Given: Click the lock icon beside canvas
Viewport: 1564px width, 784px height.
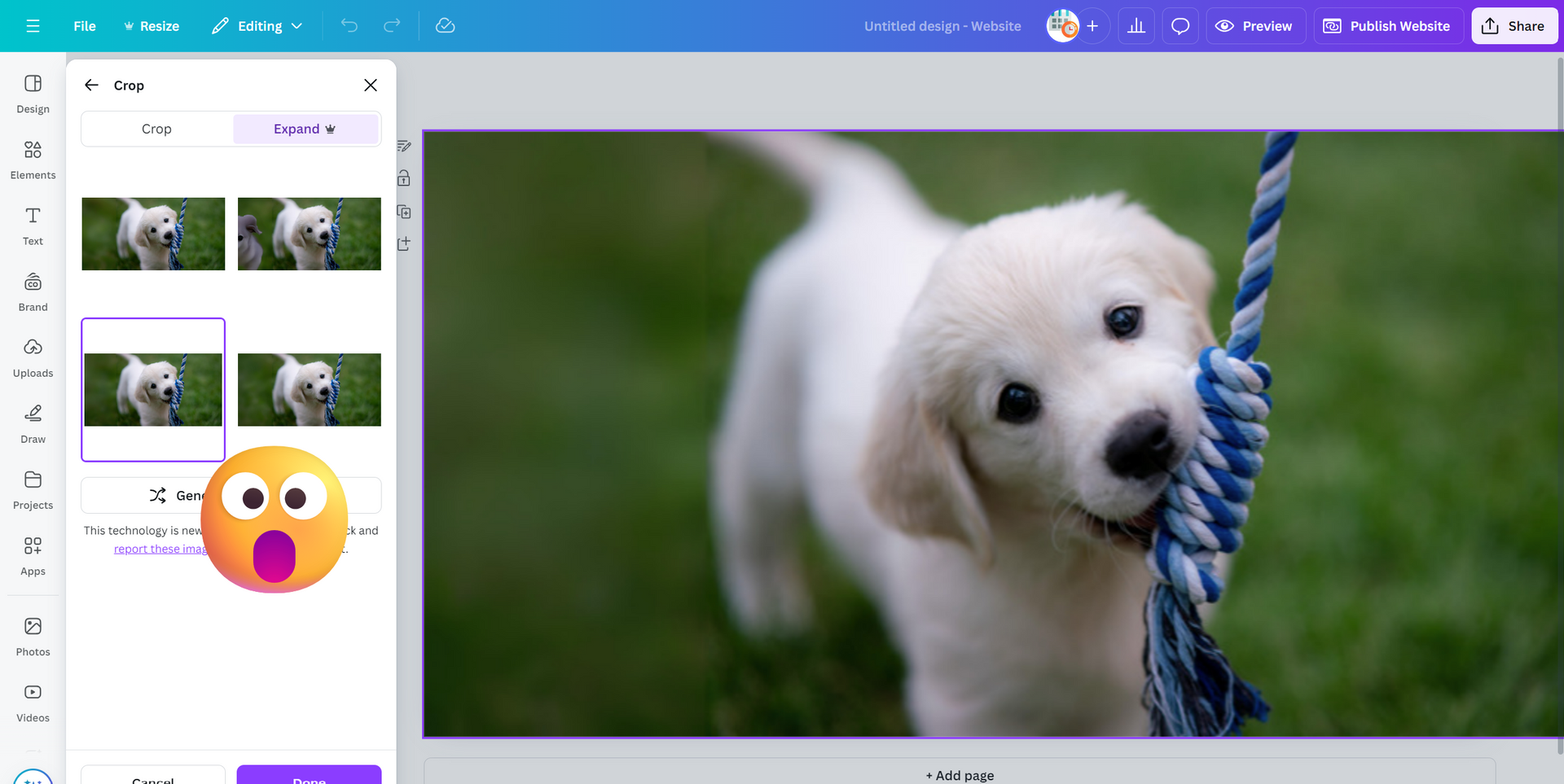Looking at the screenshot, I should (404, 178).
